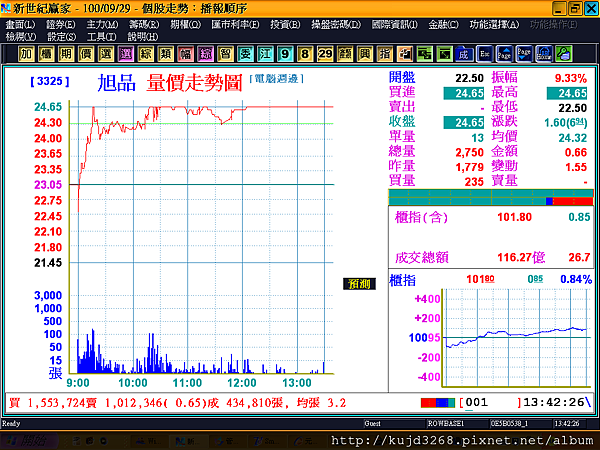Click the orange window-layout toolbar icon
The width and height of the screenshot is (600, 450).
(x=404, y=54)
